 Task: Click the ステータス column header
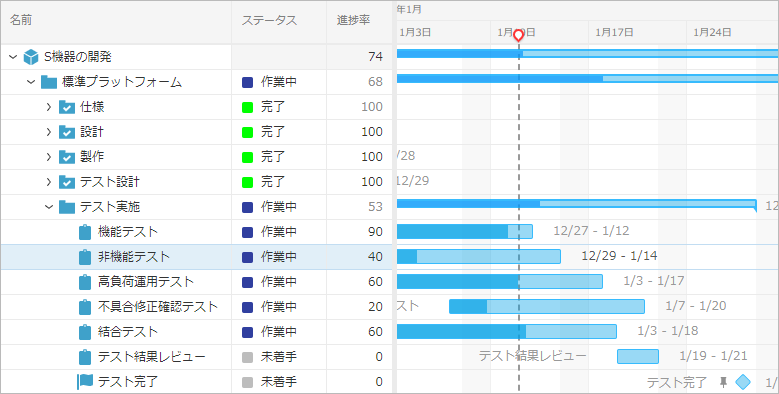pos(269,21)
